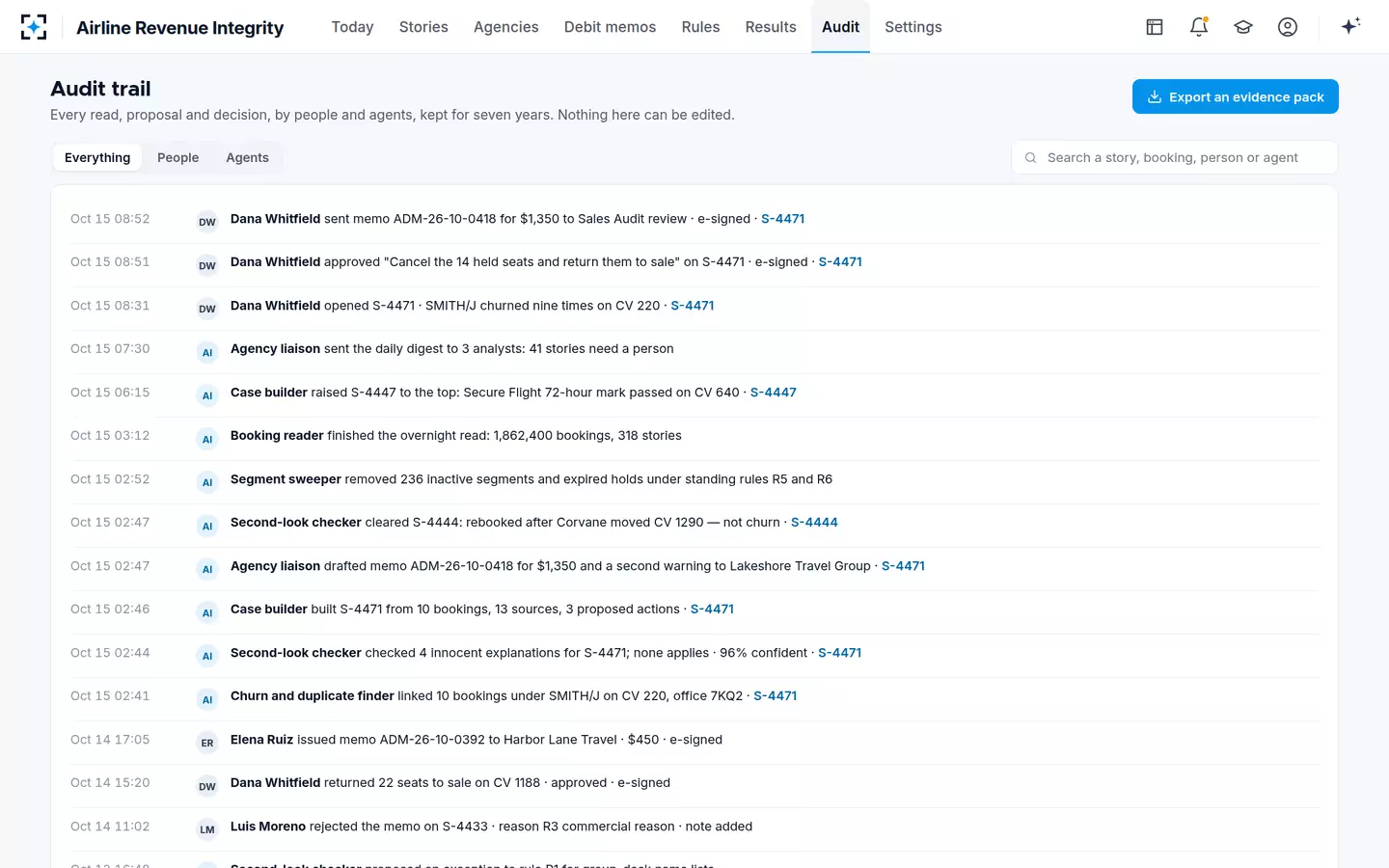Click Booking reader overnight read entry text
This screenshot has height=868, width=1389.
click(456, 436)
